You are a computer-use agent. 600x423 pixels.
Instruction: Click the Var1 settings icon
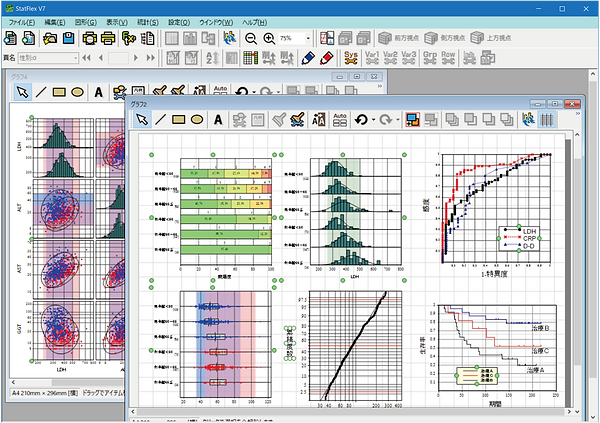(x=372, y=58)
